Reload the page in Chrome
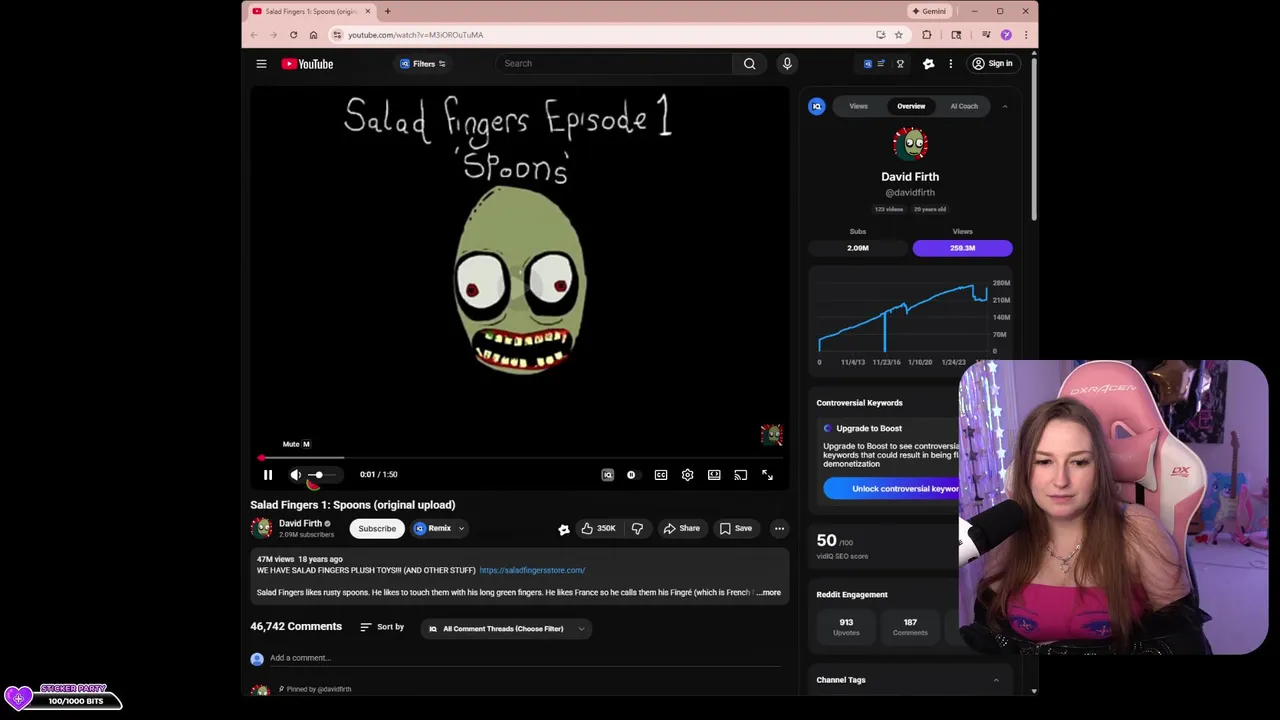1280x720 pixels. pyautogui.click(x=293, y=35)
